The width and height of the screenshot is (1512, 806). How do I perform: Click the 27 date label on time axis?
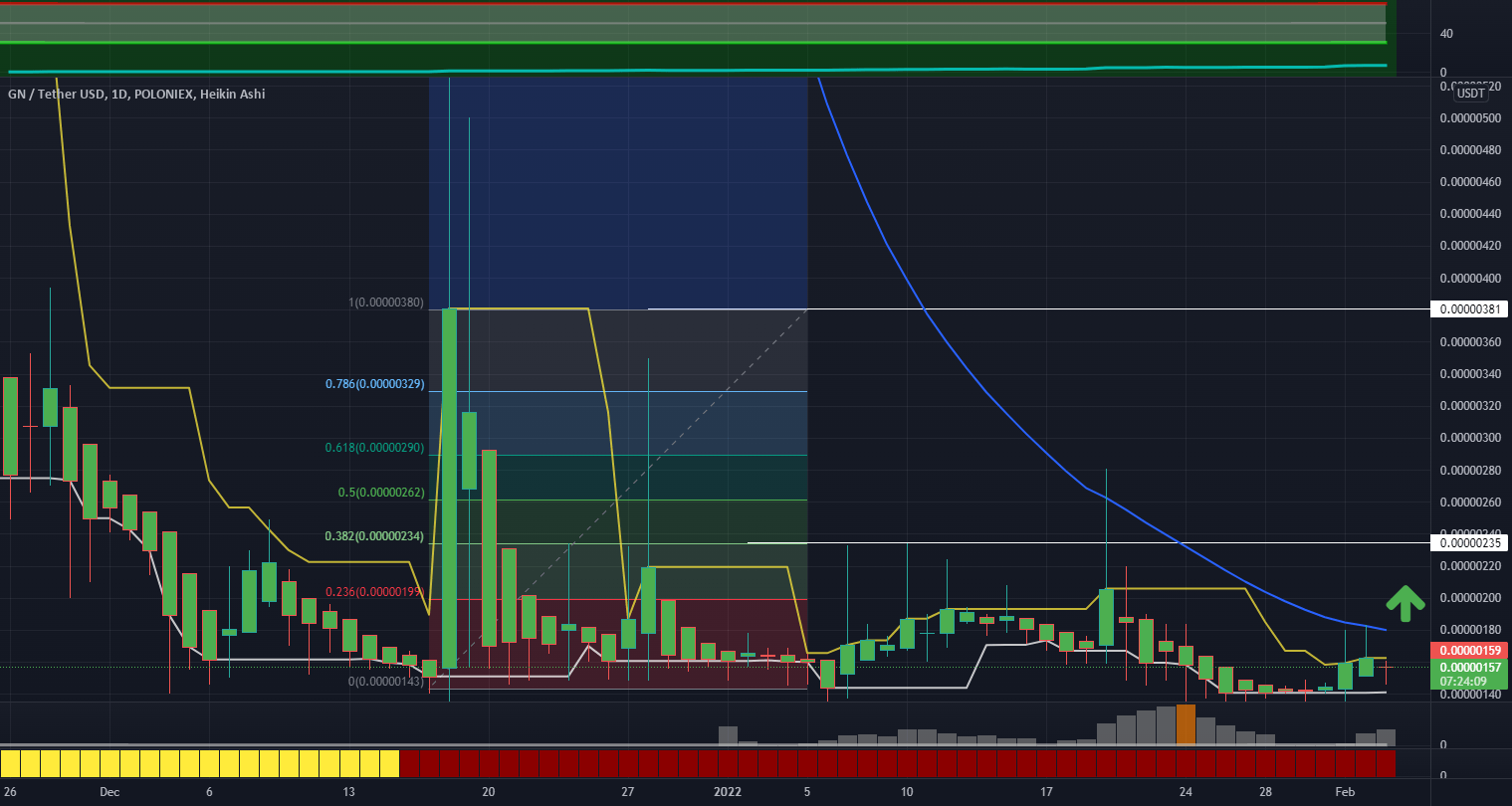pyautogui.click(x=628, y=792)
